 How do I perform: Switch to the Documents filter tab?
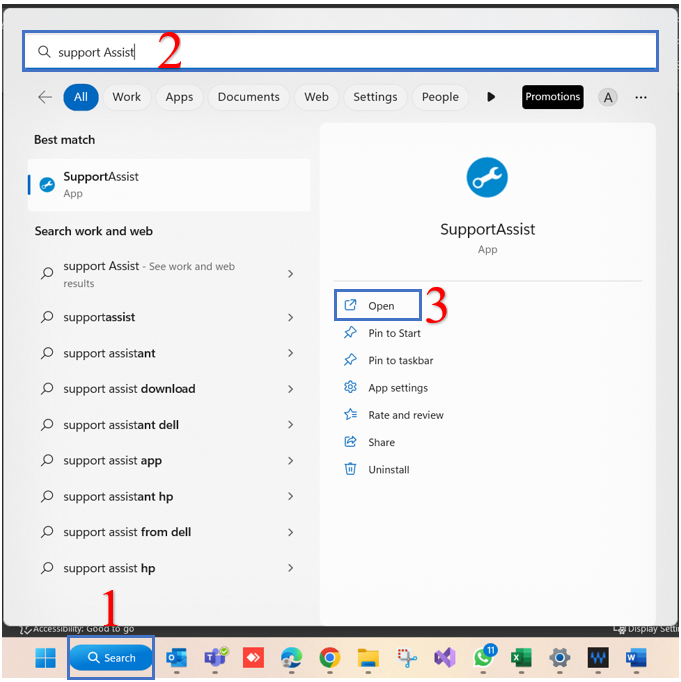248,97
